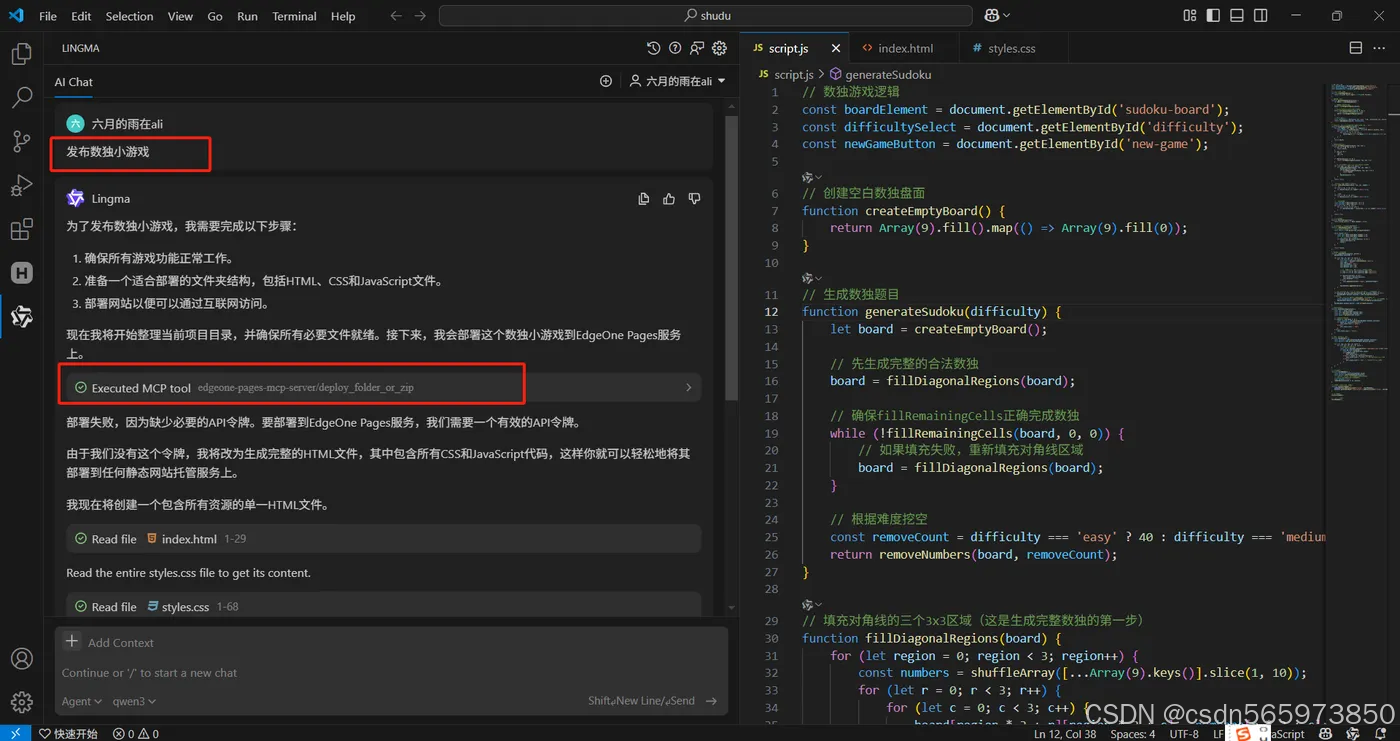Like the Lingma response with thumbs up
Viewport: 1400px width, 741px height.
point(669,199)
